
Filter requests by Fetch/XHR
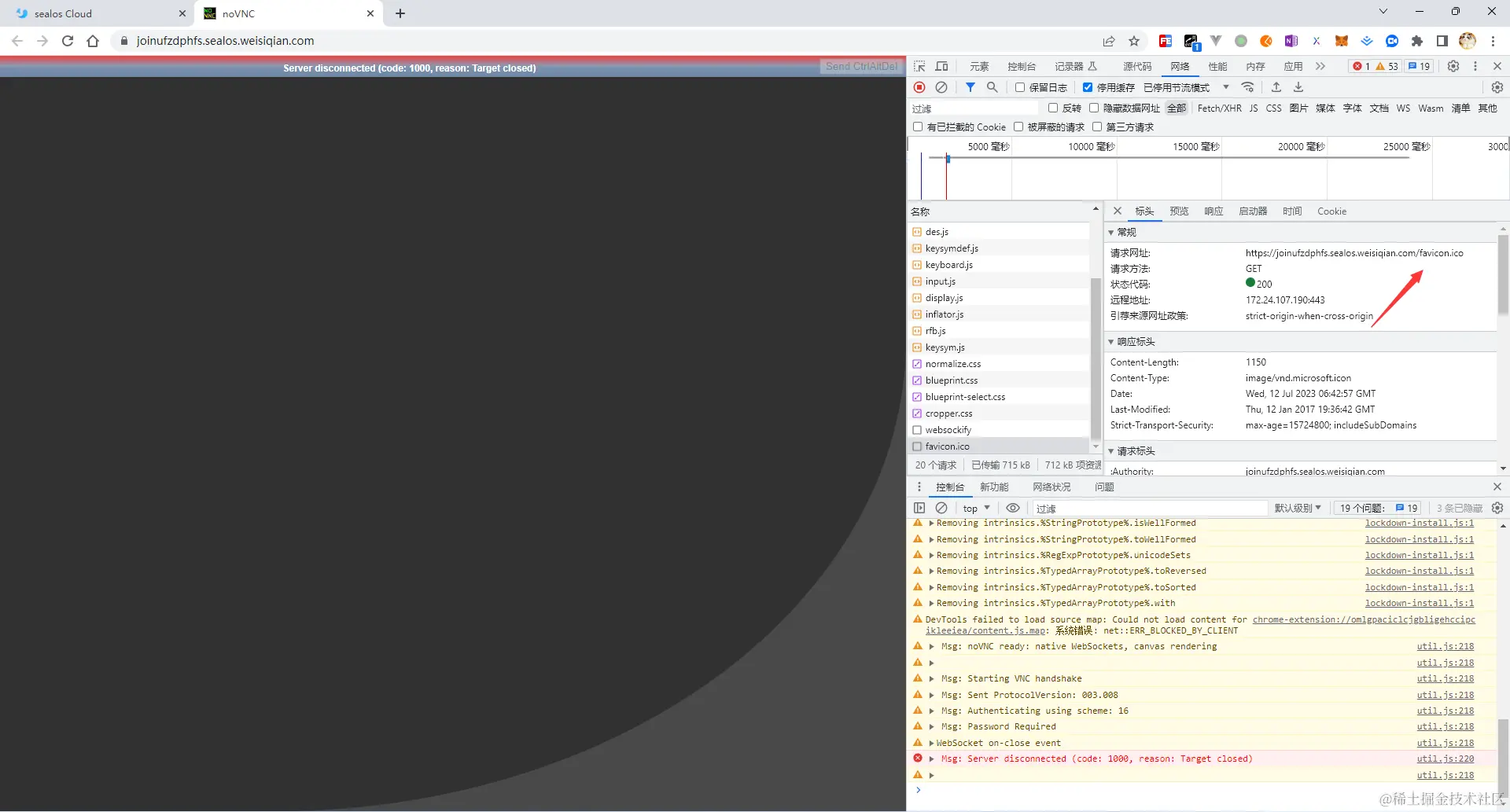[x=1219, y=108]
